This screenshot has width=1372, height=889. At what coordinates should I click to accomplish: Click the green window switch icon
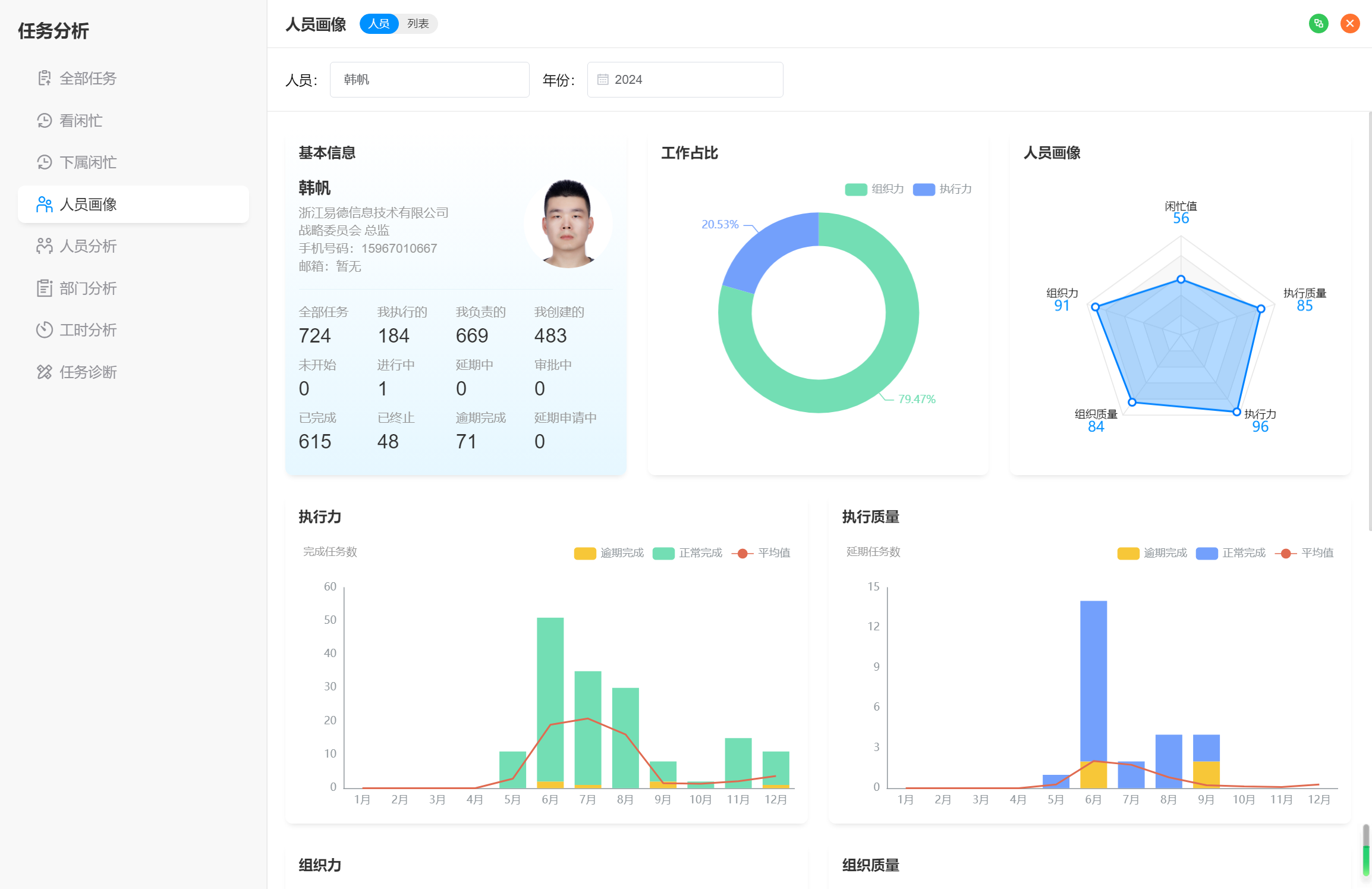[x=1318, y=24]
